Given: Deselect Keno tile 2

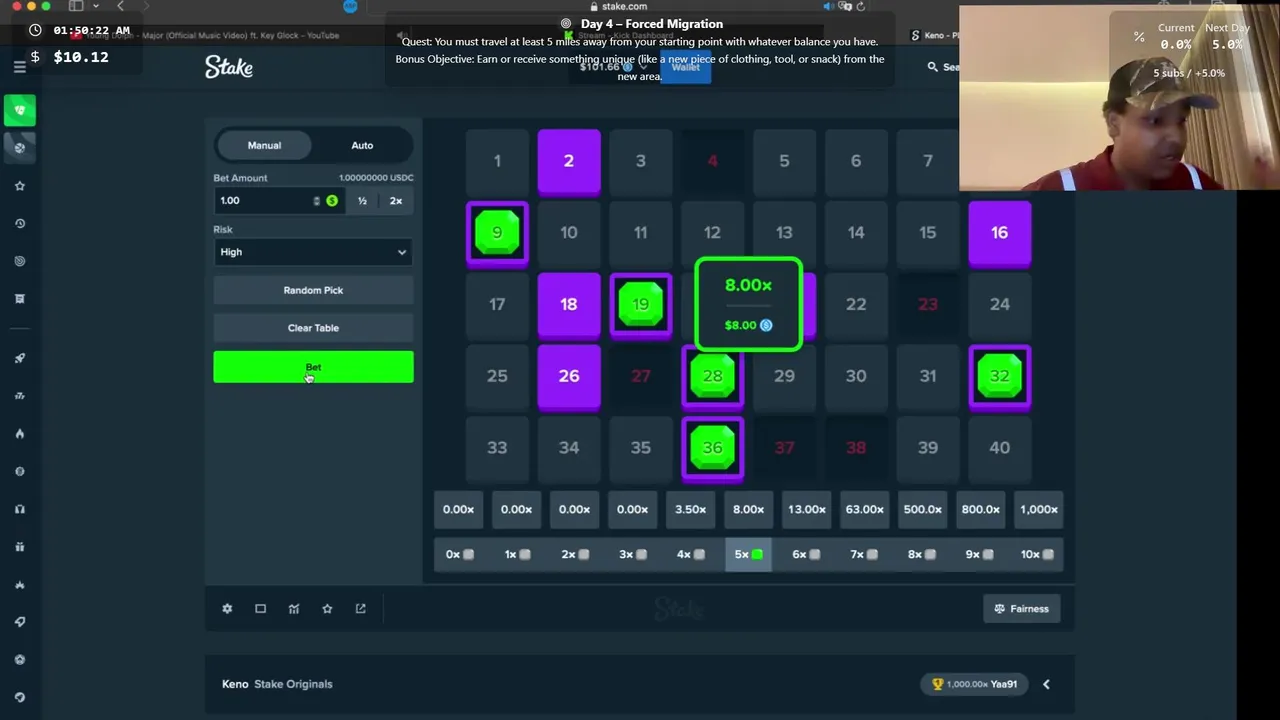Looking at the screenshot, I should pos(569,161).
